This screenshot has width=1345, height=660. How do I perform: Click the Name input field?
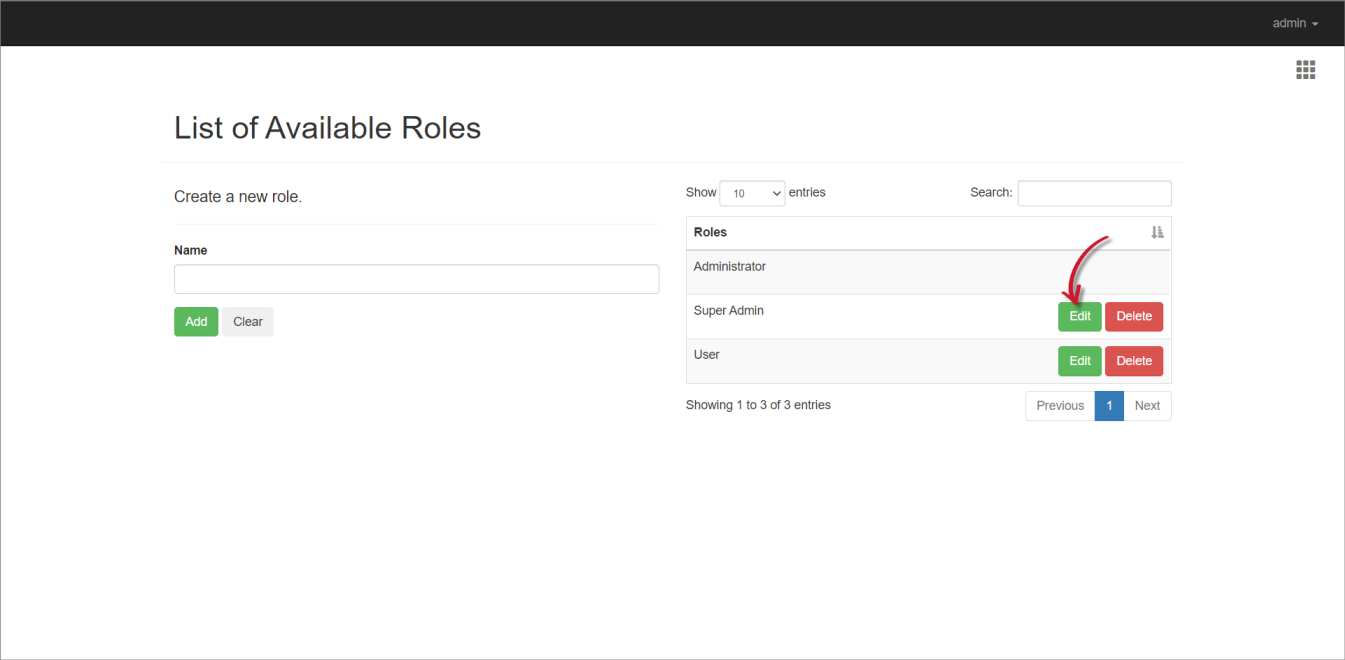point(416,279)
